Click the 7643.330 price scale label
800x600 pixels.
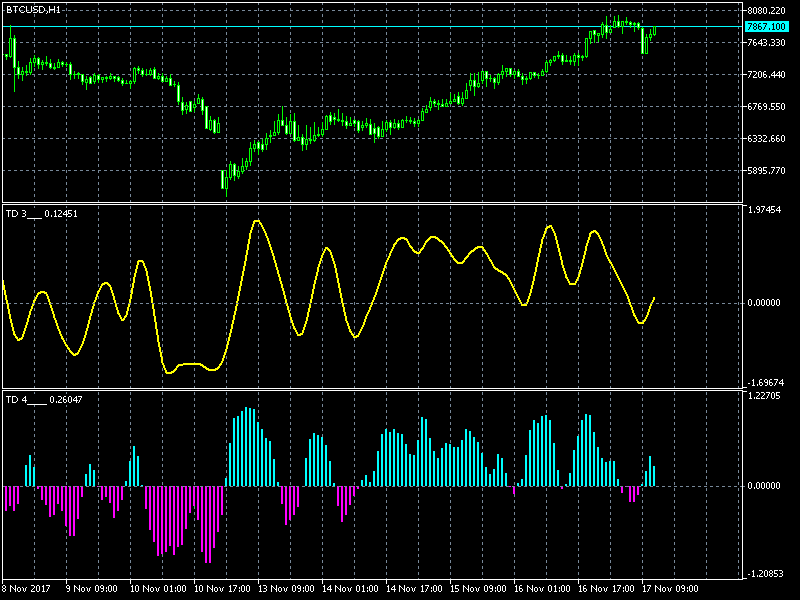[x=766, y=43]
